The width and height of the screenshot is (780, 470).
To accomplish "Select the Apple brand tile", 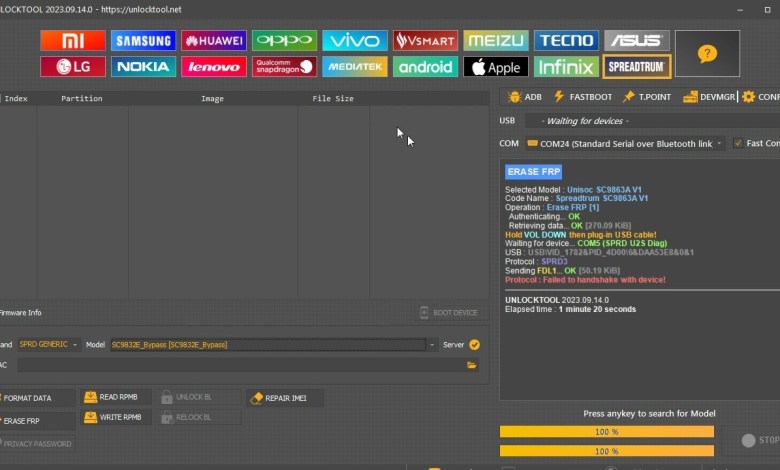I will (x=495, y=67).
